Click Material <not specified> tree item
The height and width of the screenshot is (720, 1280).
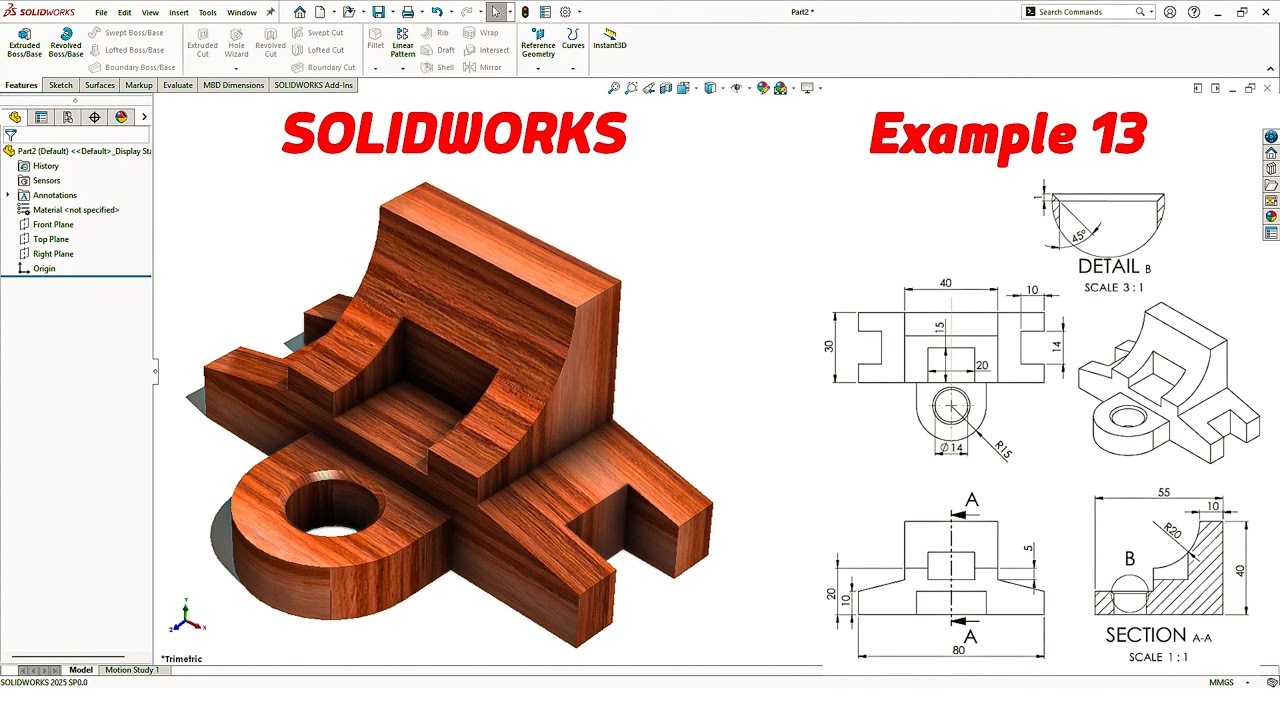(x=69, y=210)
